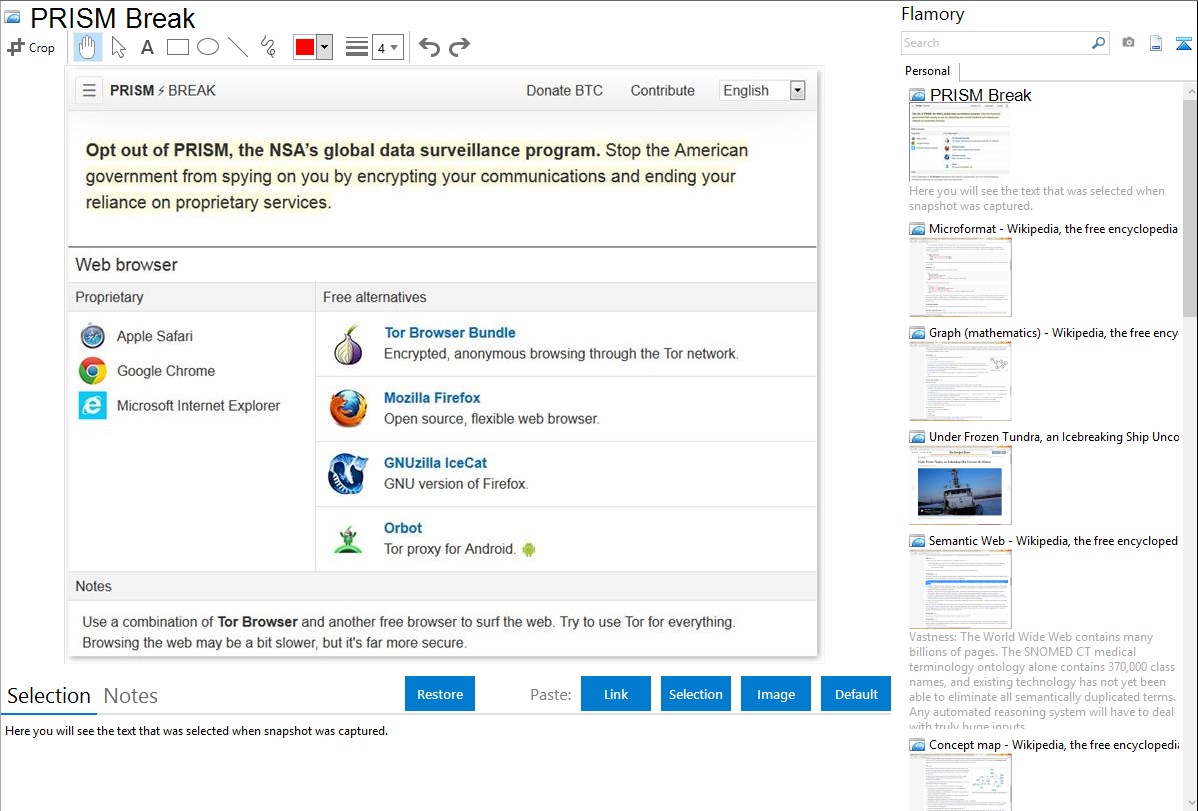
Task: Select the straight line tool
Action: coord(238,47)
